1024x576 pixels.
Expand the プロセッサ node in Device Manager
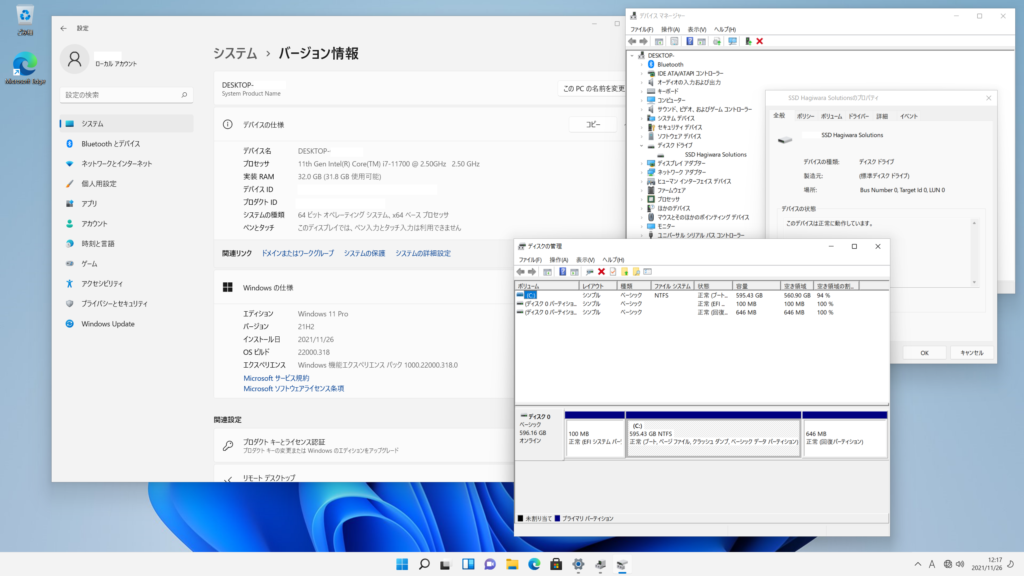pyautogui.click(x=642, y=199)
